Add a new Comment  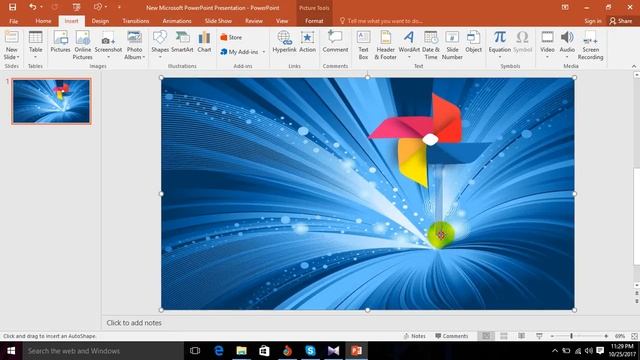pyautogui.click(x=335, y=42)
